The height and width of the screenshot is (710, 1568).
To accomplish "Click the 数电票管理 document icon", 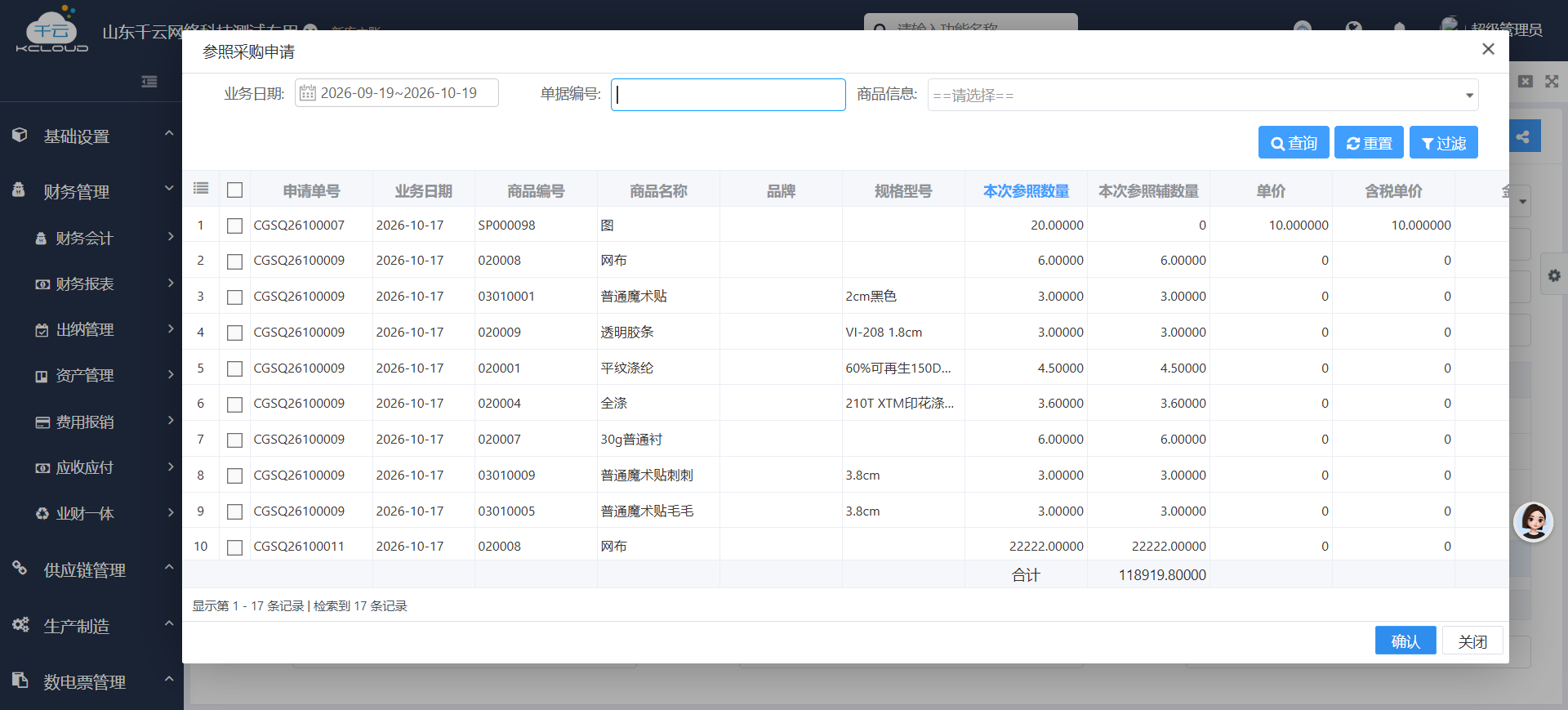I will (x=20, y=680).
